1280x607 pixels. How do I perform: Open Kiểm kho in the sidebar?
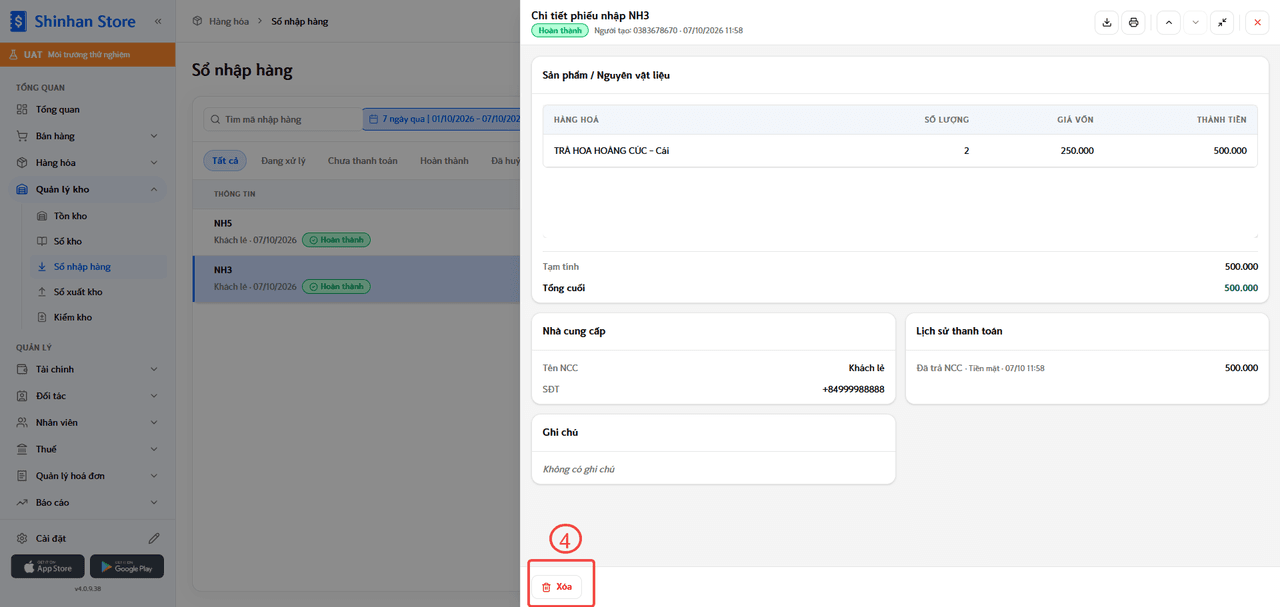coord(98,317)
